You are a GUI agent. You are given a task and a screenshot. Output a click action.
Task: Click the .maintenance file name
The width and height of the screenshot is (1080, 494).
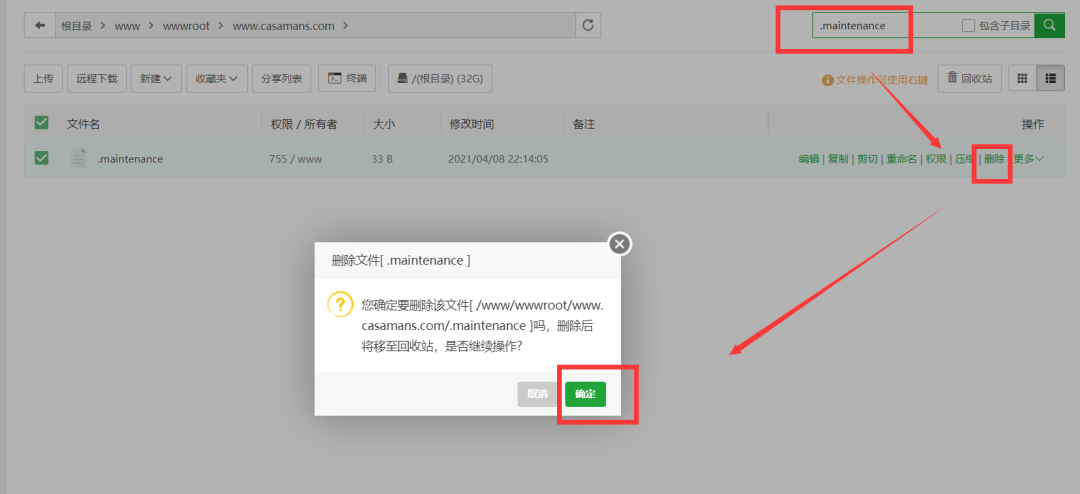[x=130, y=158]
